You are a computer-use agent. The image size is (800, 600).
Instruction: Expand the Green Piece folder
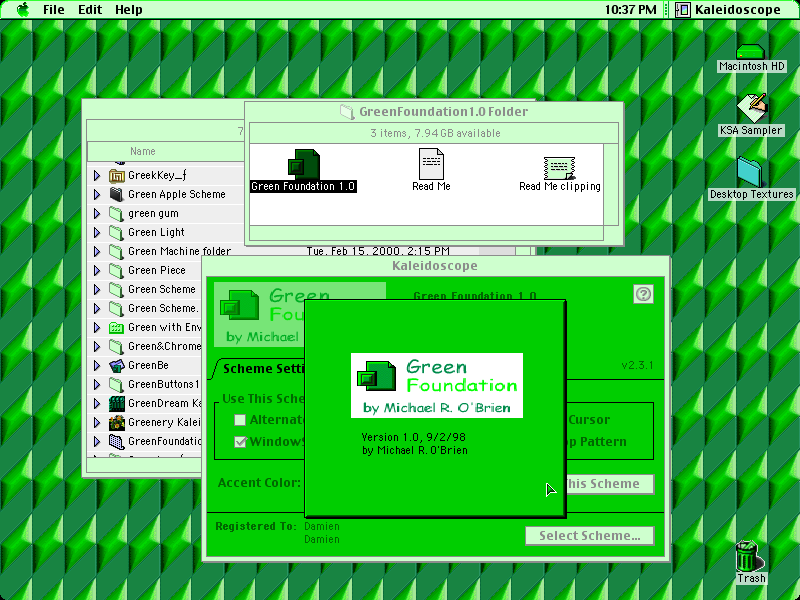(x=97, y=270)
